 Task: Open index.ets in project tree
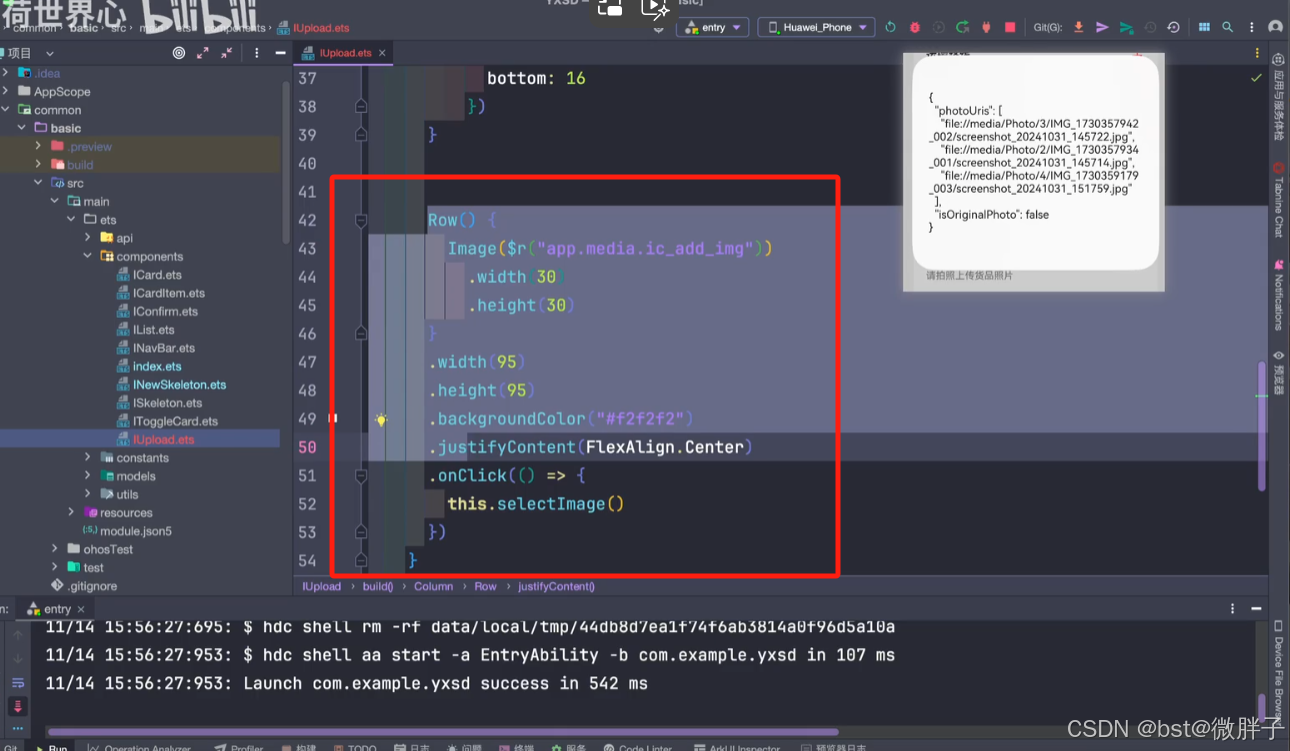pos(148,366)
